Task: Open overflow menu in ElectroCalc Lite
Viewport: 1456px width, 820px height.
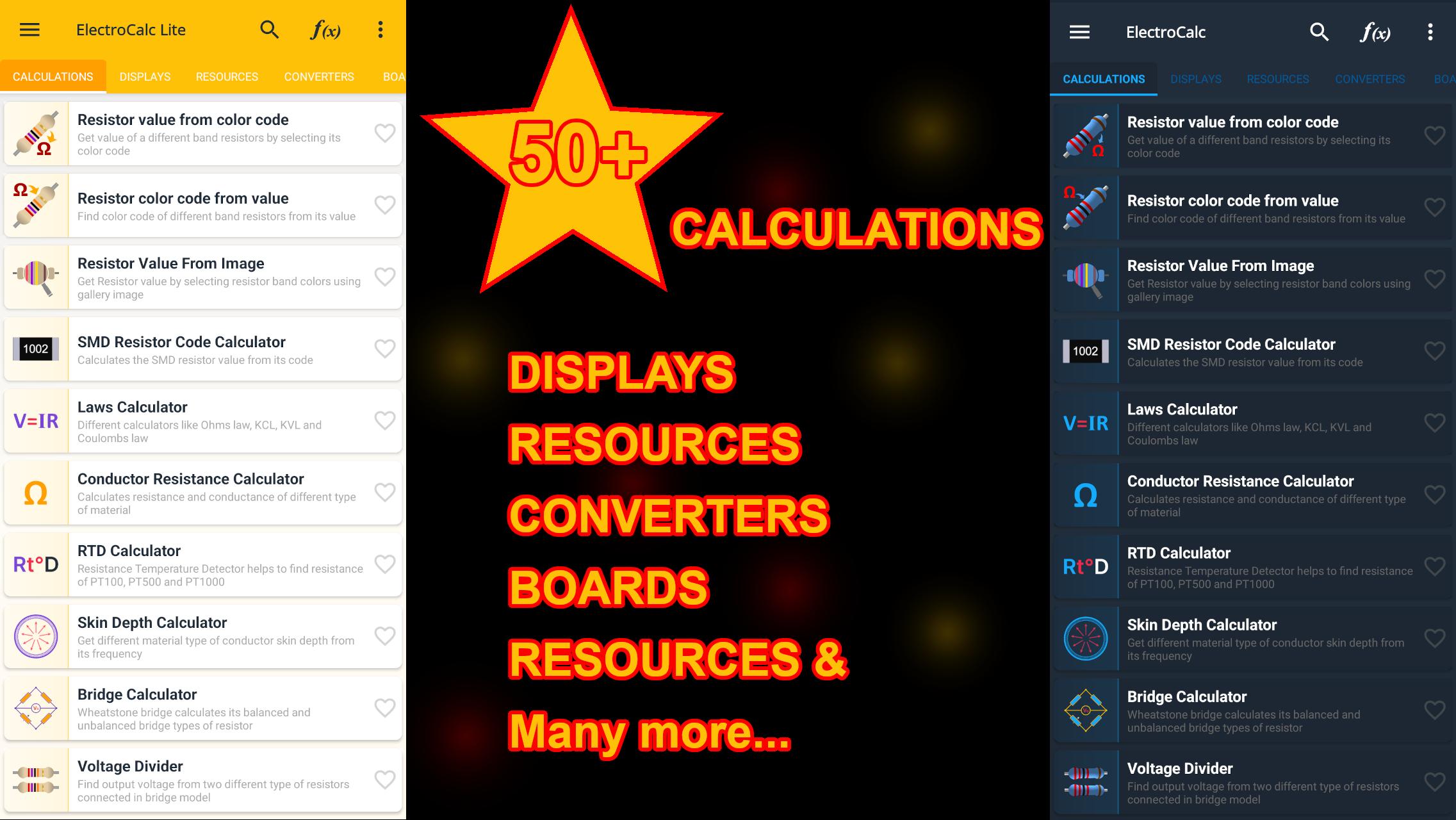Action: click(380, 29)
